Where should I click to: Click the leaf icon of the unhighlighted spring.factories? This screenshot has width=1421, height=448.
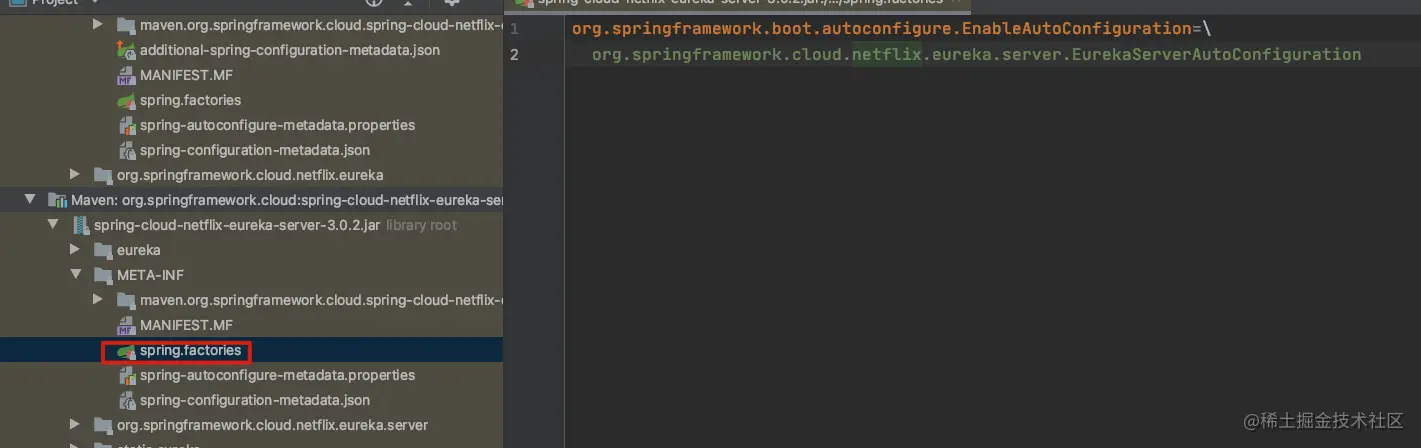(126, 100)
